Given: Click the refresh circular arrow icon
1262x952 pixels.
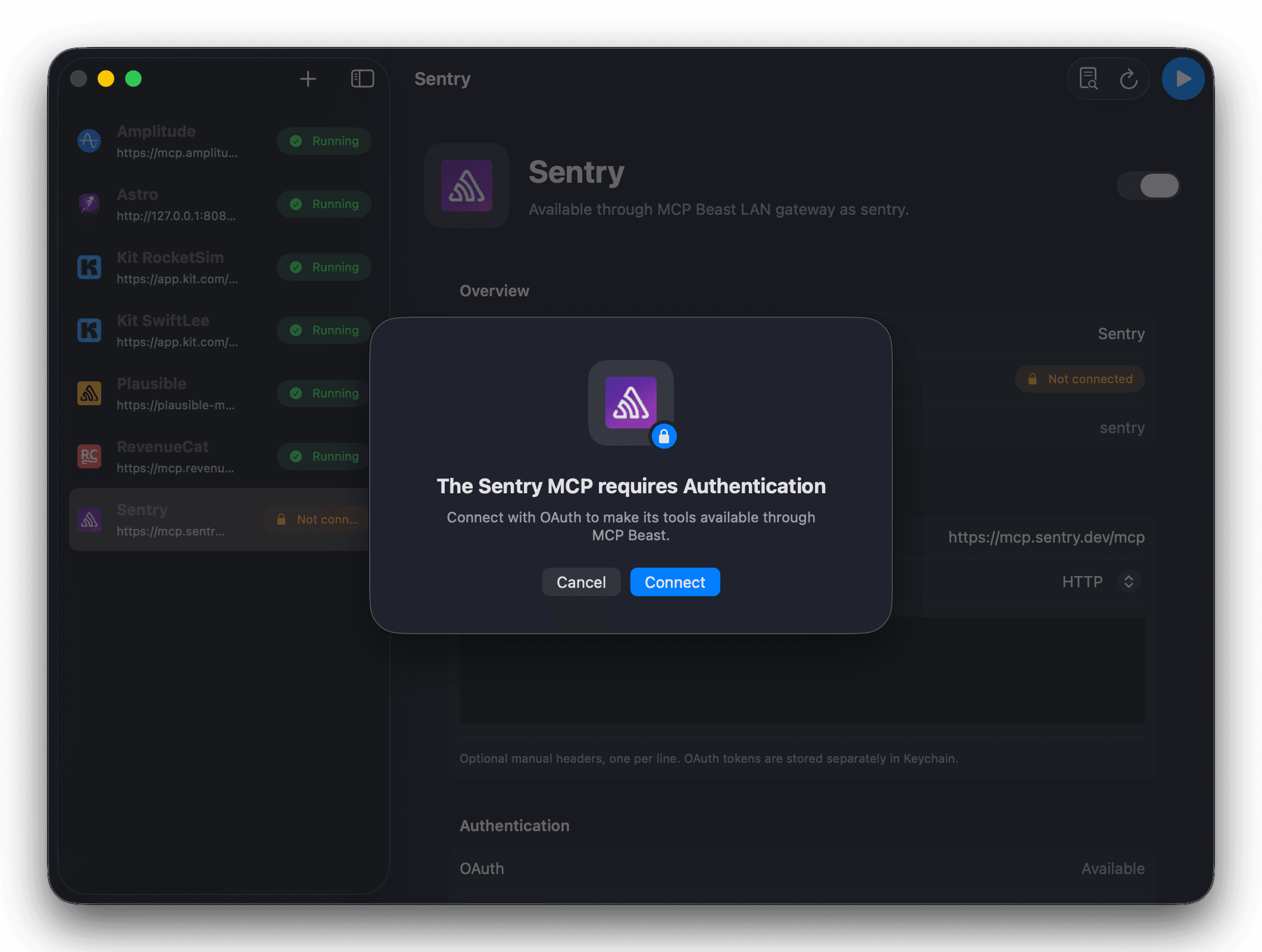Looking at the screenshot, I should [x=1129, y=79].
